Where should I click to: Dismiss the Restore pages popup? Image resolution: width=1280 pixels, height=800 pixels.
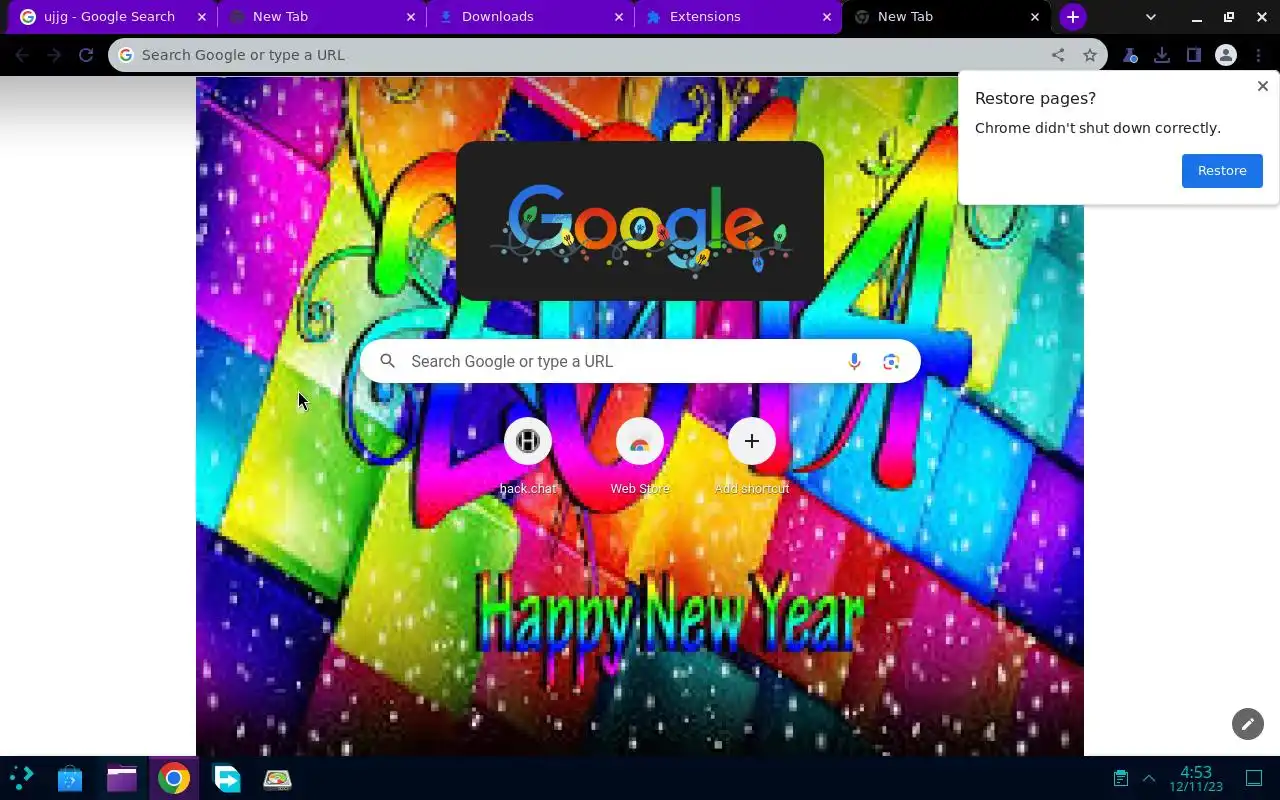pyautogui.click(x=1263, y=87)
